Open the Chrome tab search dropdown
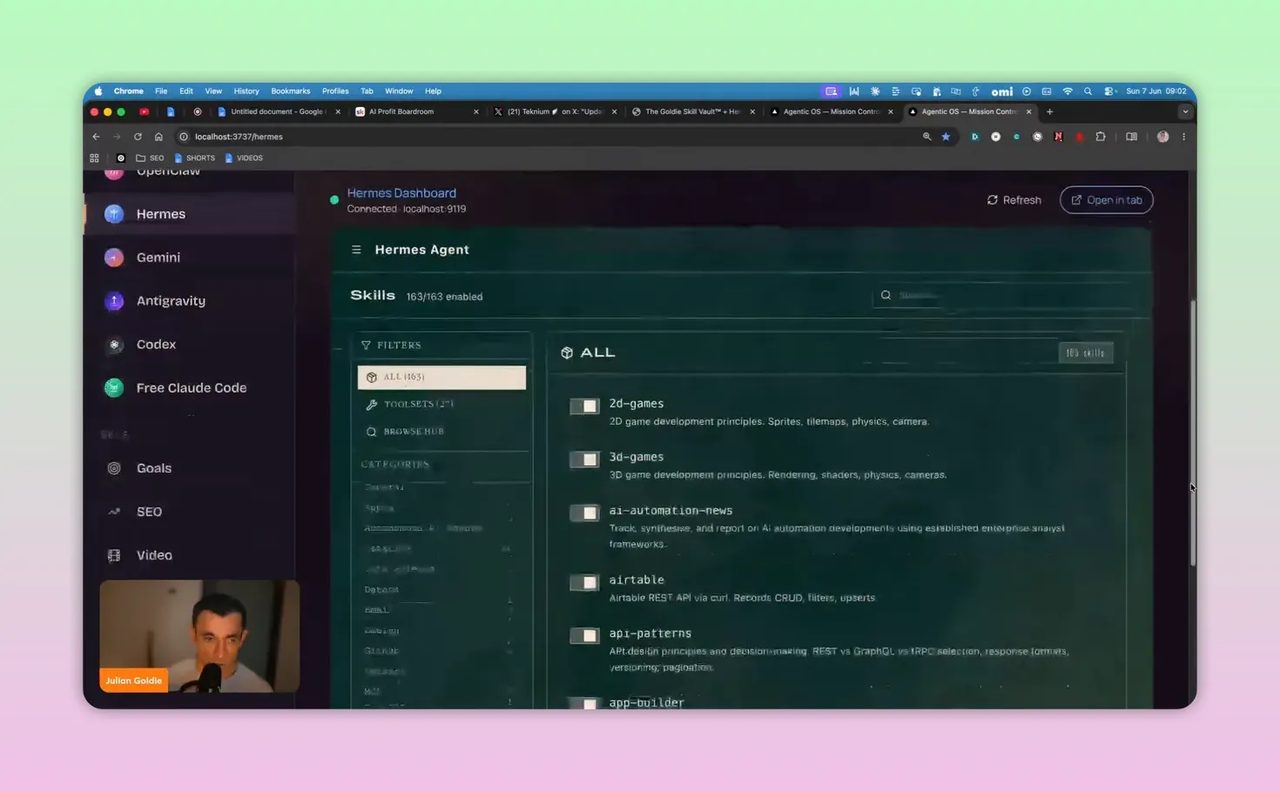This screenshot has width=1280, height=792. click(x=1185, y=112)
